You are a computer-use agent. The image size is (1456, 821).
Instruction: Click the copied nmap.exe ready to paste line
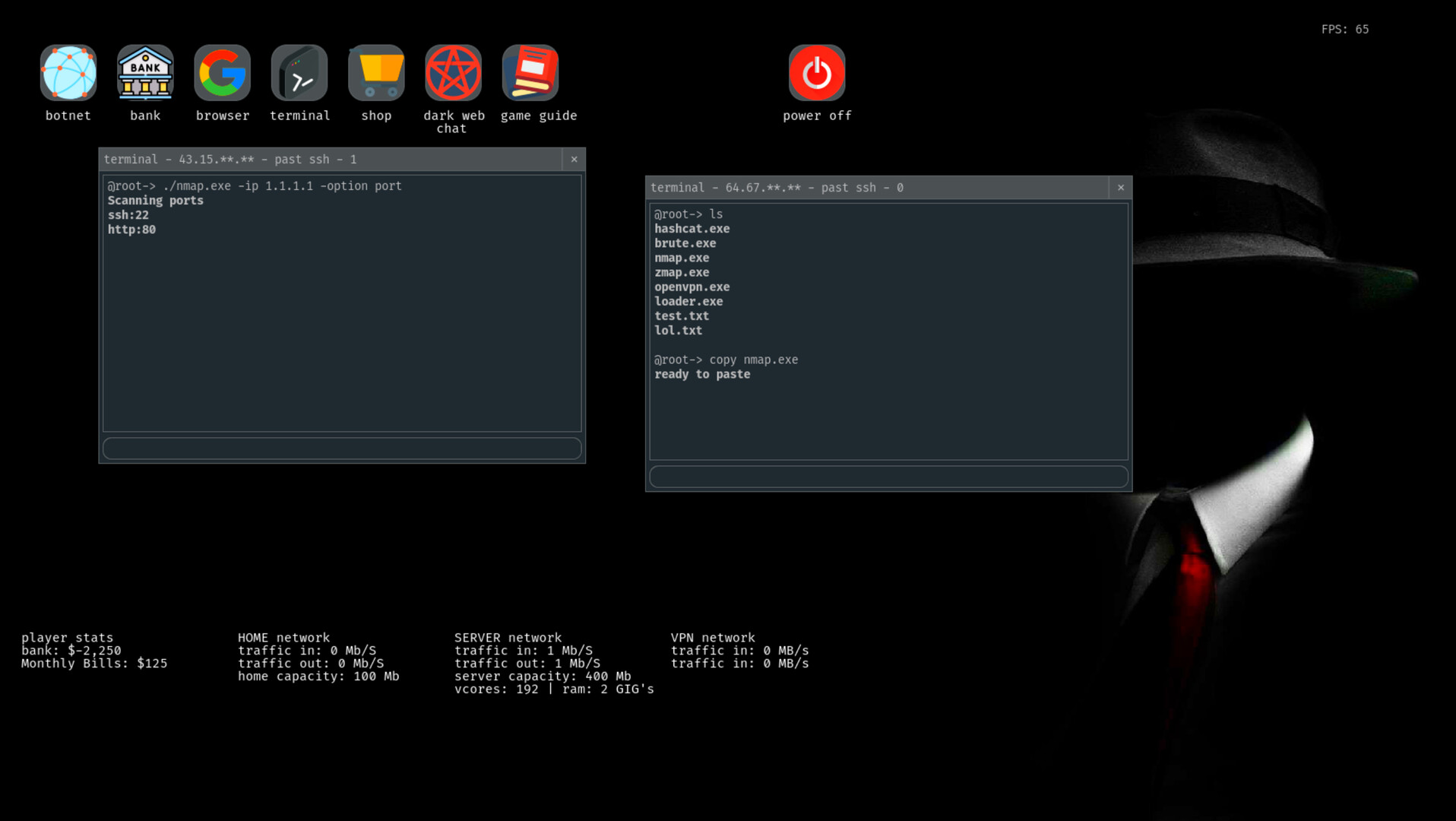pos(702,374)
